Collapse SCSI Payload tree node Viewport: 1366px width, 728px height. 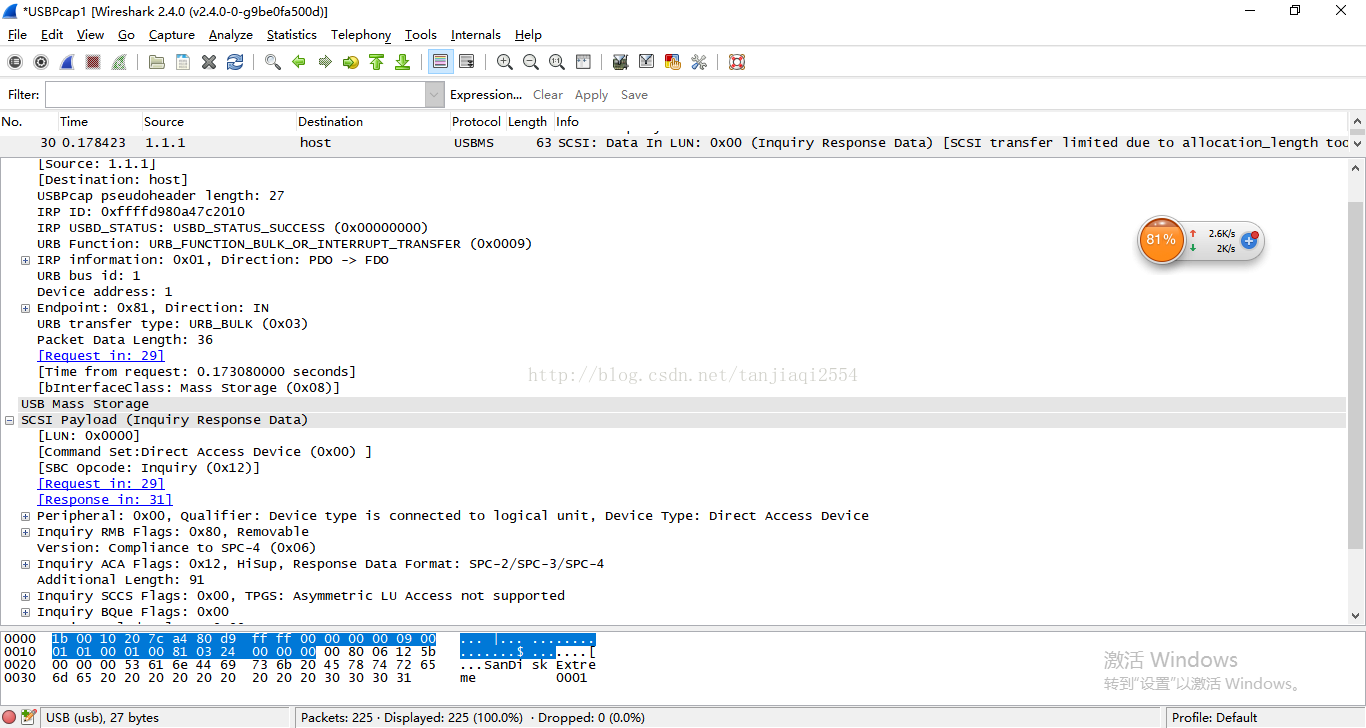pyautogui.click(x=9, y=420)
